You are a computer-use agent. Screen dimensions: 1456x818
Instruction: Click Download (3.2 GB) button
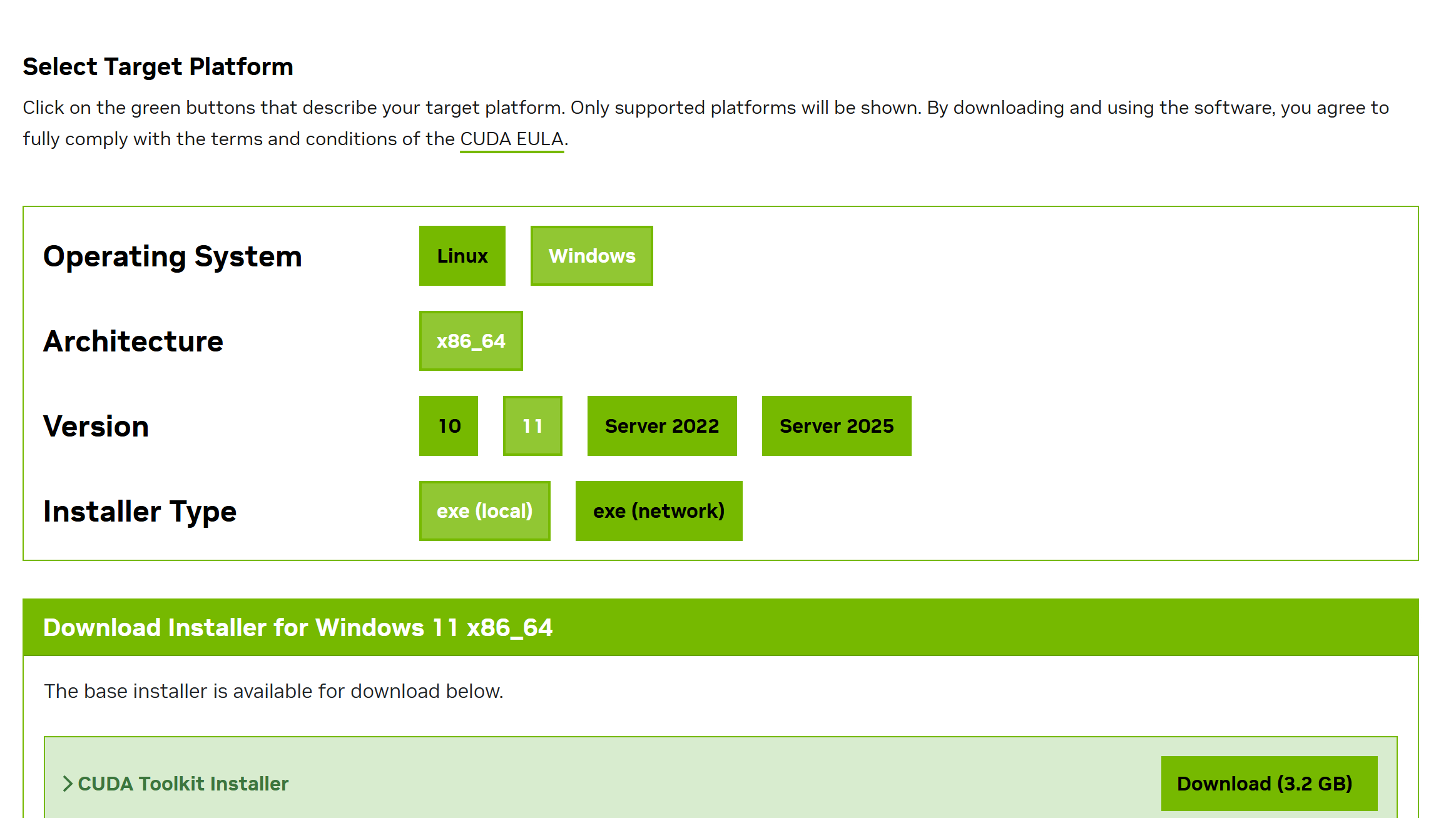point(1268,783)
